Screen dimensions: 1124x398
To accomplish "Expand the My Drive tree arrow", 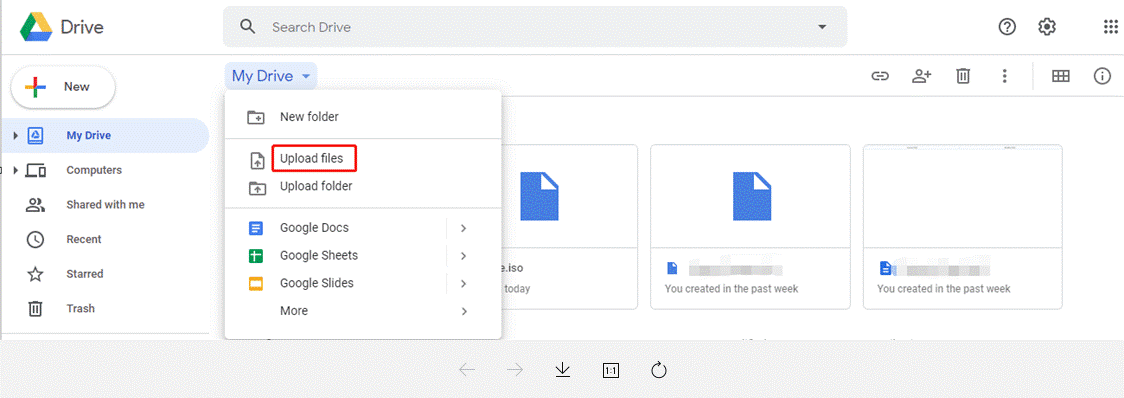I will tap(16, 136).
